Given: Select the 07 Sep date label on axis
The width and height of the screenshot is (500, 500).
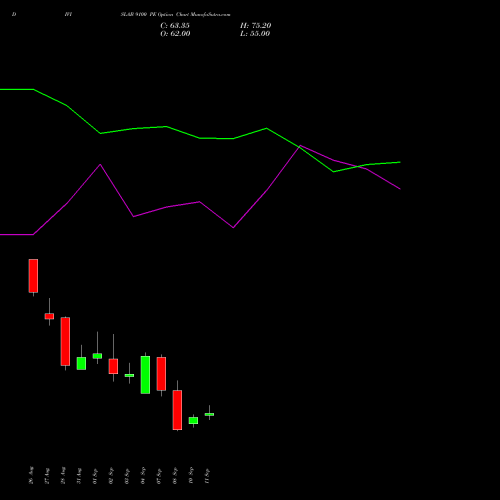Looking at the screenshot, I should click(159, 476).
